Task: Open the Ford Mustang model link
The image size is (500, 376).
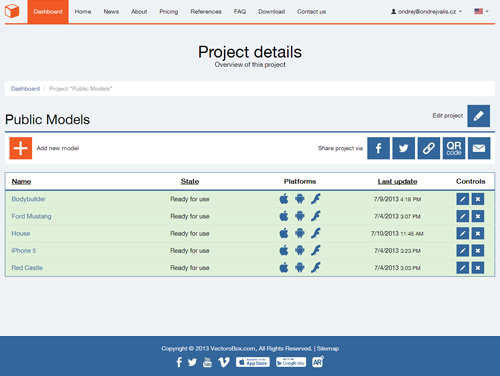Action: point(31,216)
